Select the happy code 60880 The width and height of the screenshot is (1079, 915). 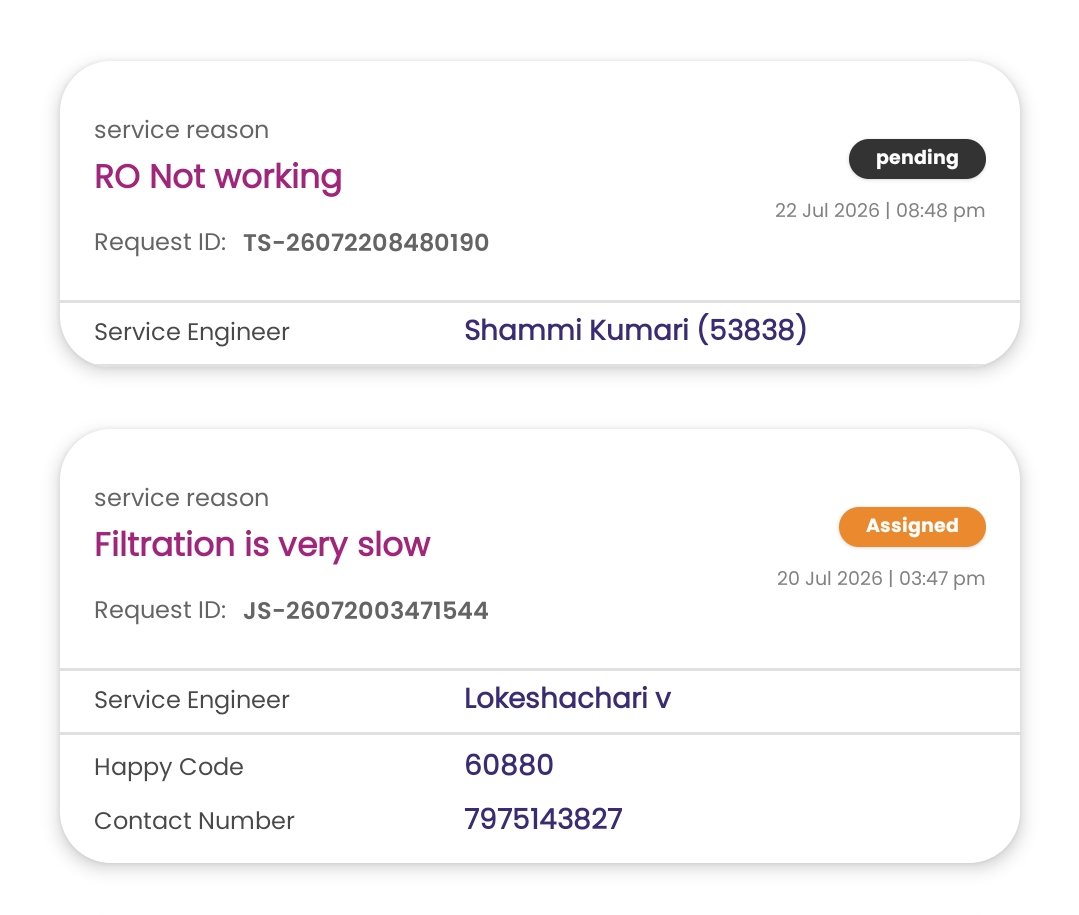coord(509,765)
